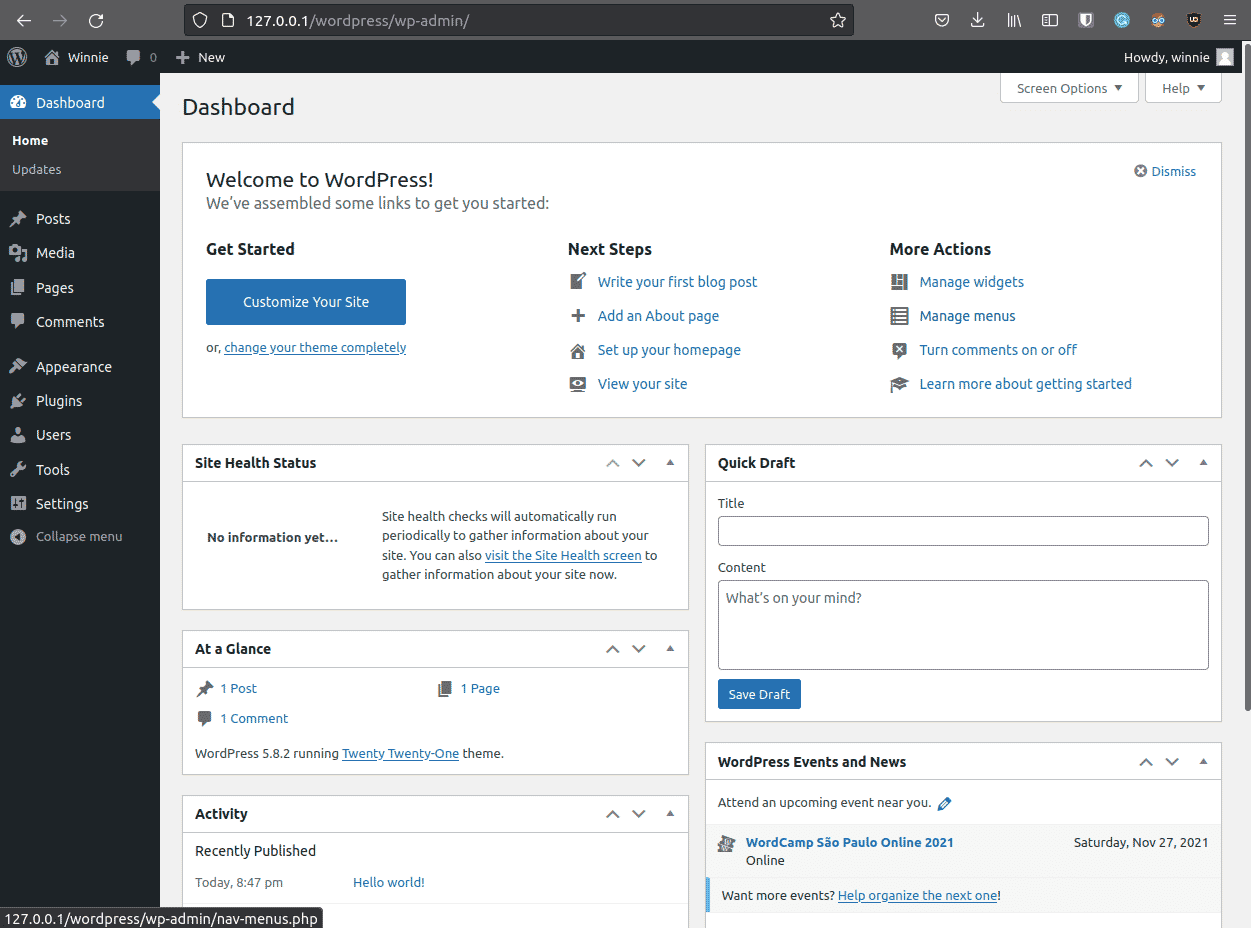The image size is (1251, 928).
Task: Open the 1 Comment link
Action: coord(254,718)
